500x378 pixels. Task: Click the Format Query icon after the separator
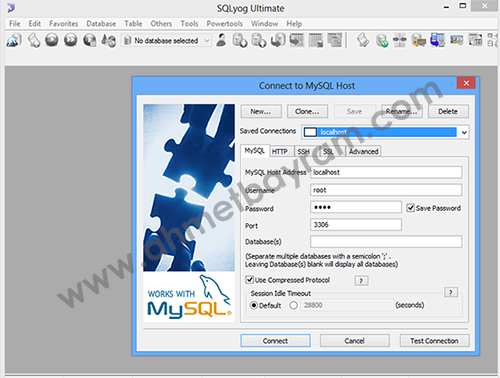pos(363,41)
